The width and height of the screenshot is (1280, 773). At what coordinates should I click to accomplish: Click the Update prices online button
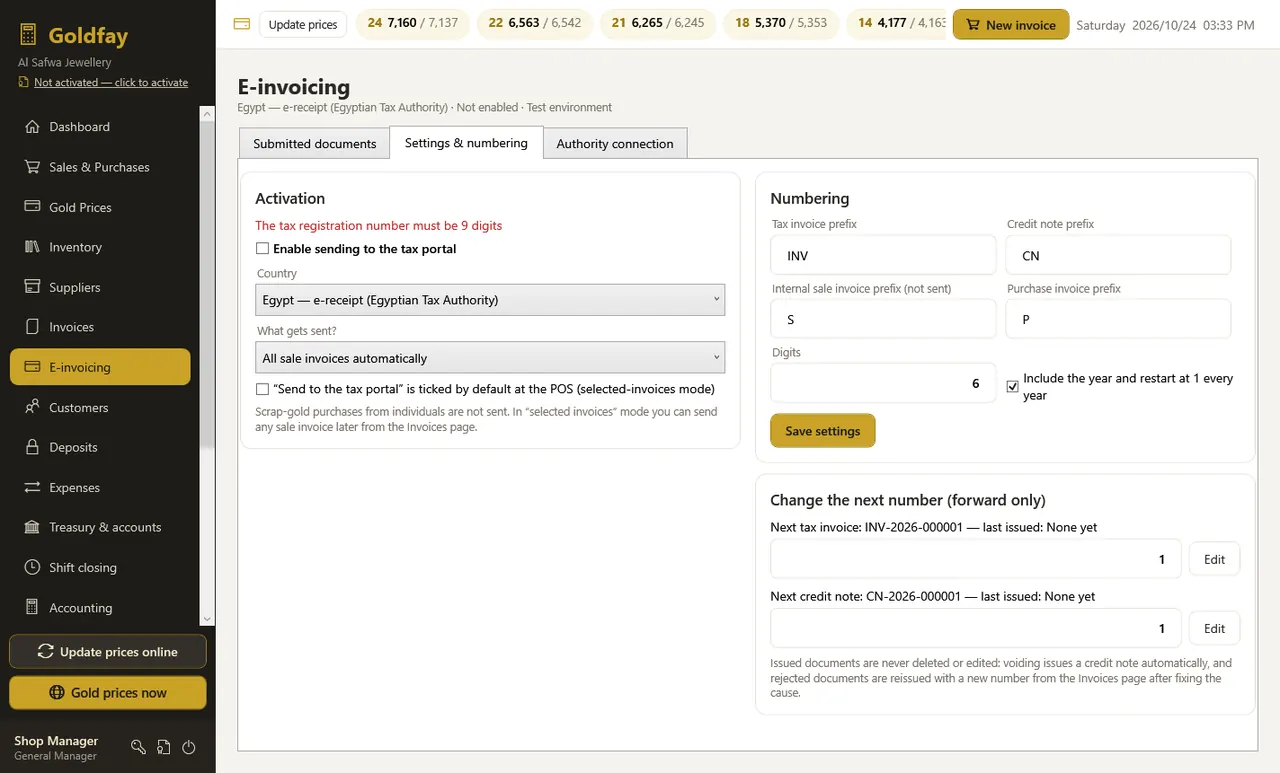click(108, 652)
